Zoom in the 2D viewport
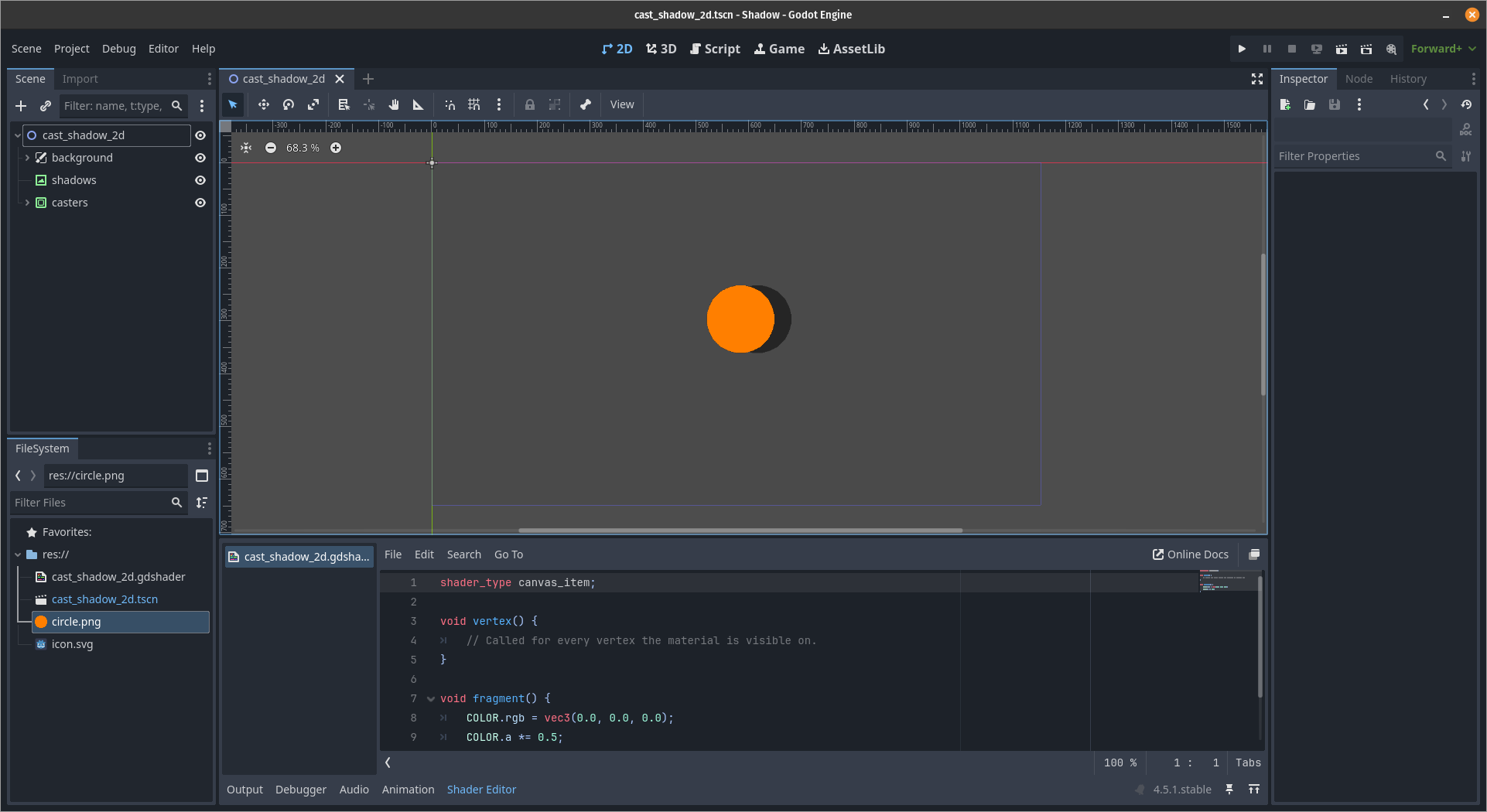 click(x=336, y=148)
